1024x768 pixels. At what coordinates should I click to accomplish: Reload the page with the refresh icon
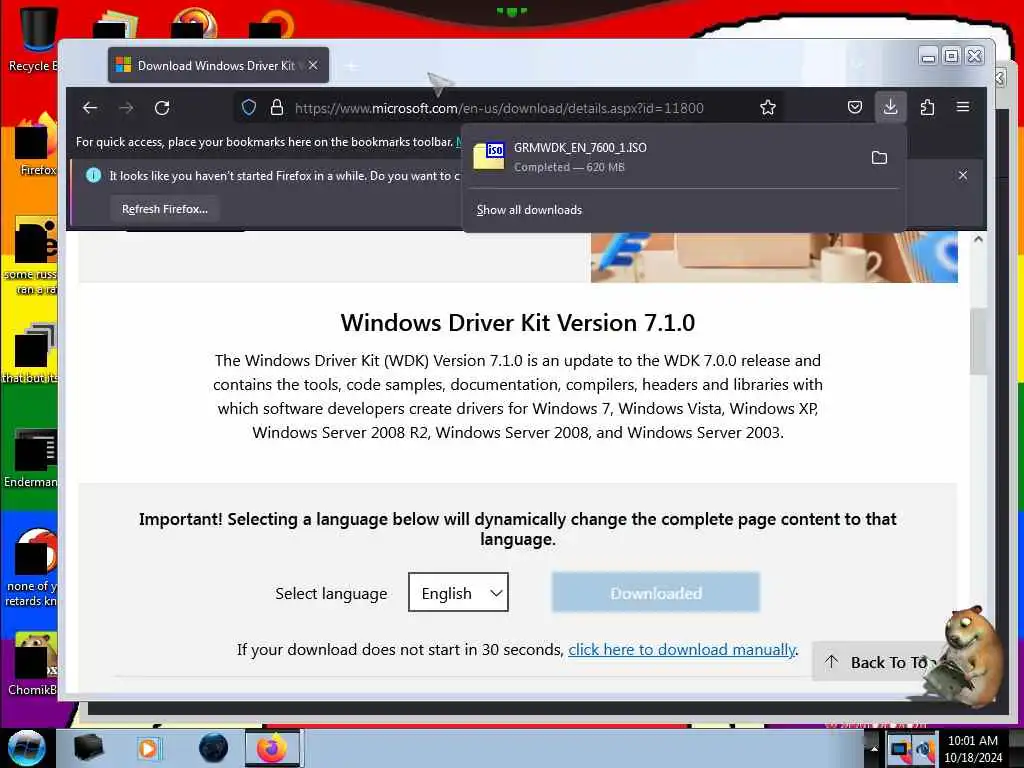(x=162, y=108)
